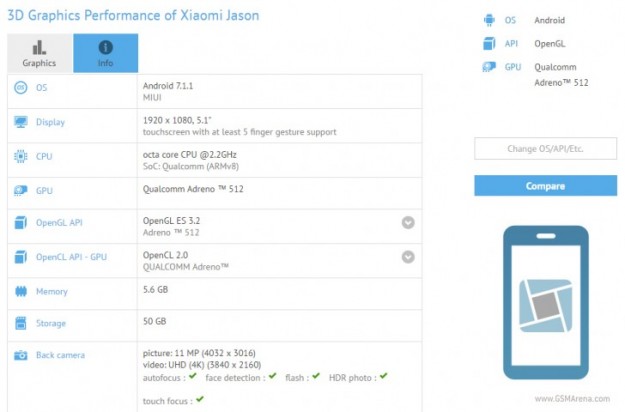
Task: Click the OS row icon
Action: [x=20, y=88]
